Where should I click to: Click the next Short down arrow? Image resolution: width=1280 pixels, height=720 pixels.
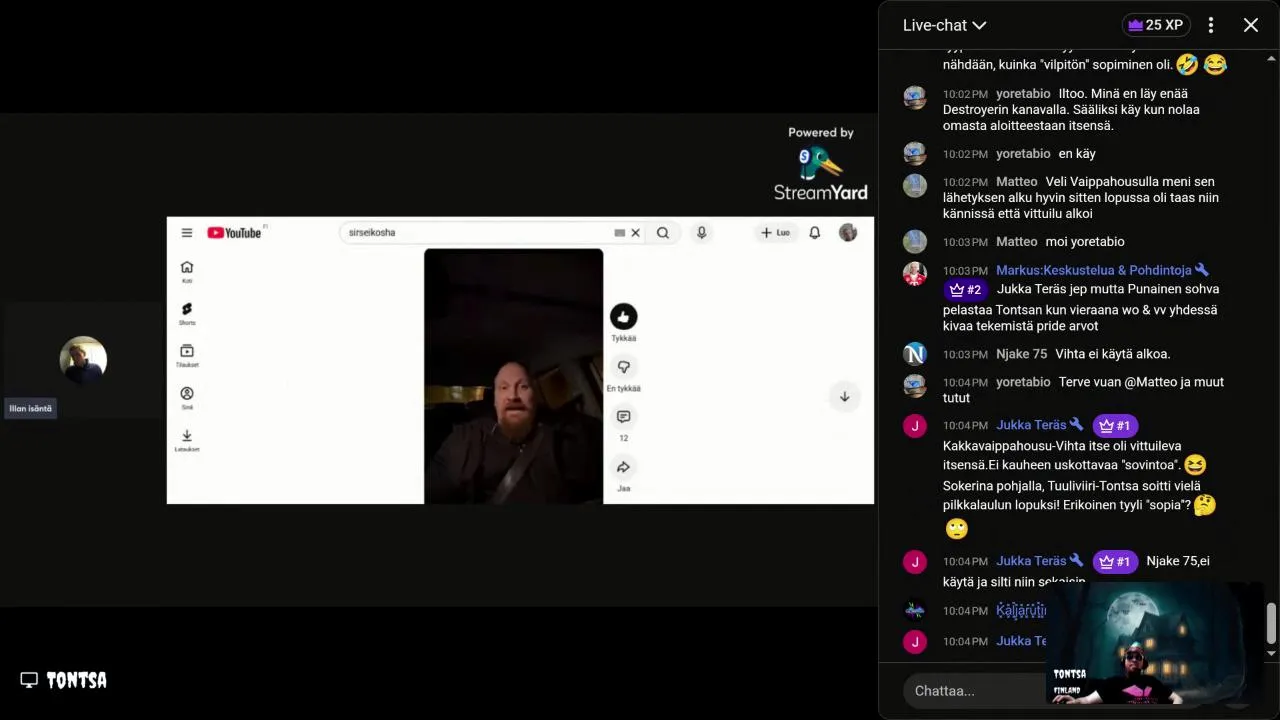click(844, 397)
